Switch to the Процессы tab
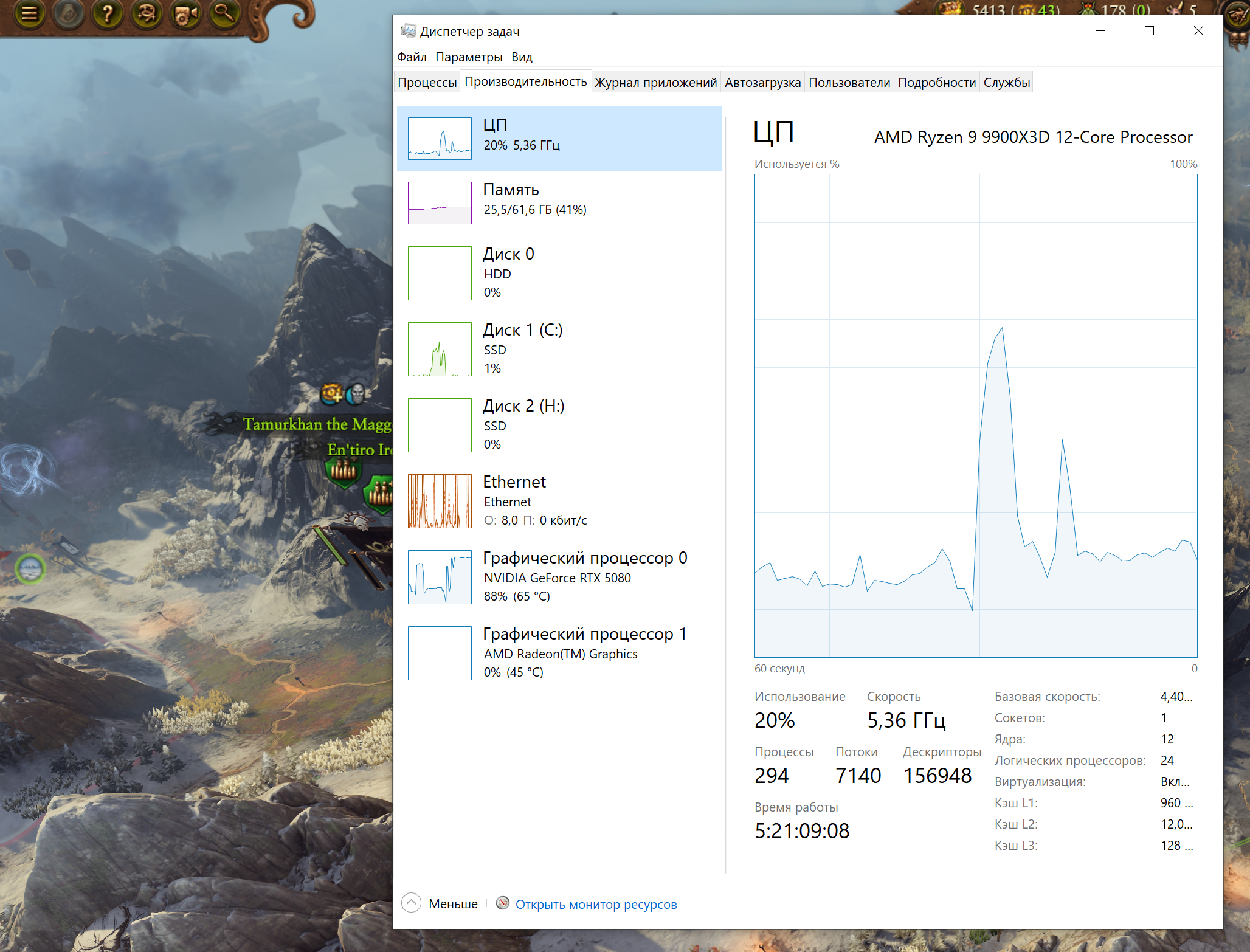 (427, 83)
